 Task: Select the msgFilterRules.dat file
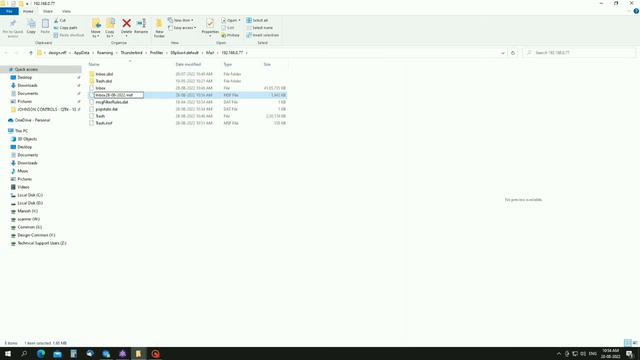point(112,102)
